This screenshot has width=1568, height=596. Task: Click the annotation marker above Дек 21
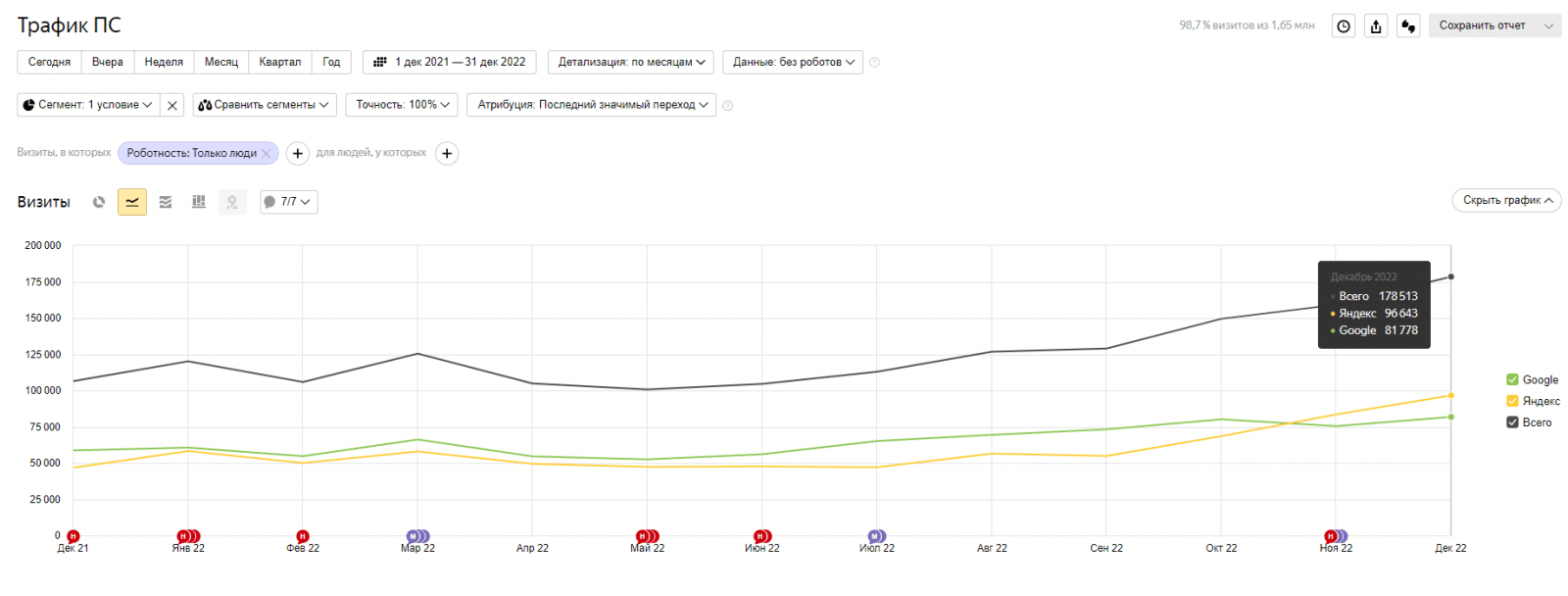click(73, 536)
